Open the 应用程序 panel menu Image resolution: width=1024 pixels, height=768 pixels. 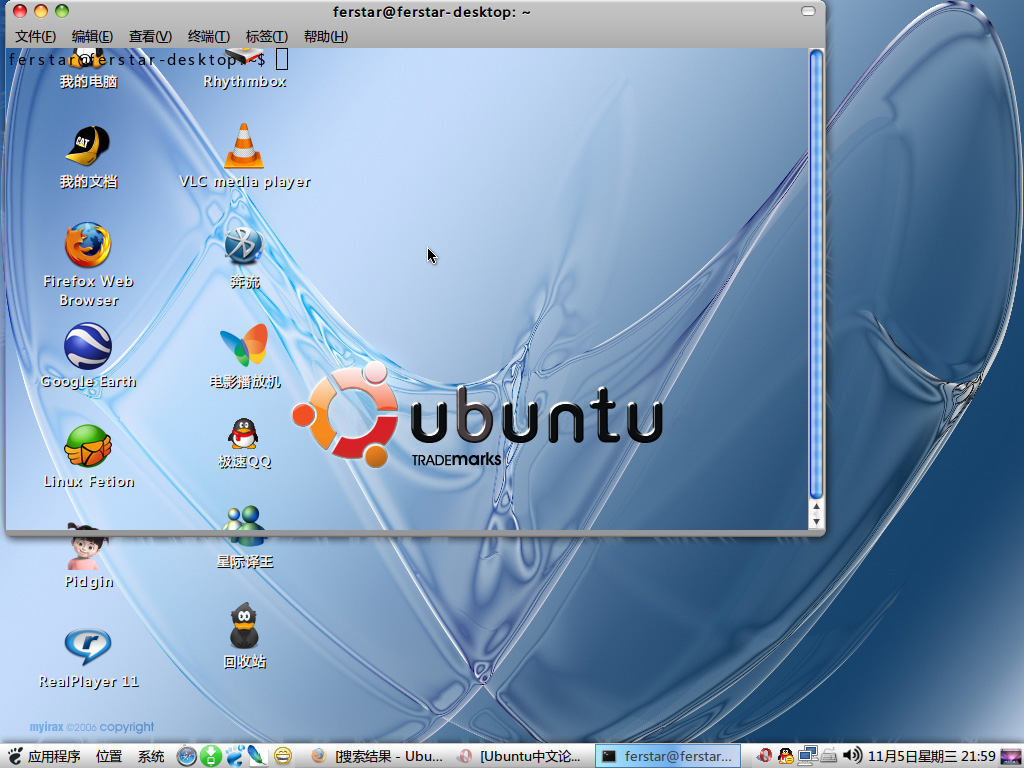tap(54, 756)
